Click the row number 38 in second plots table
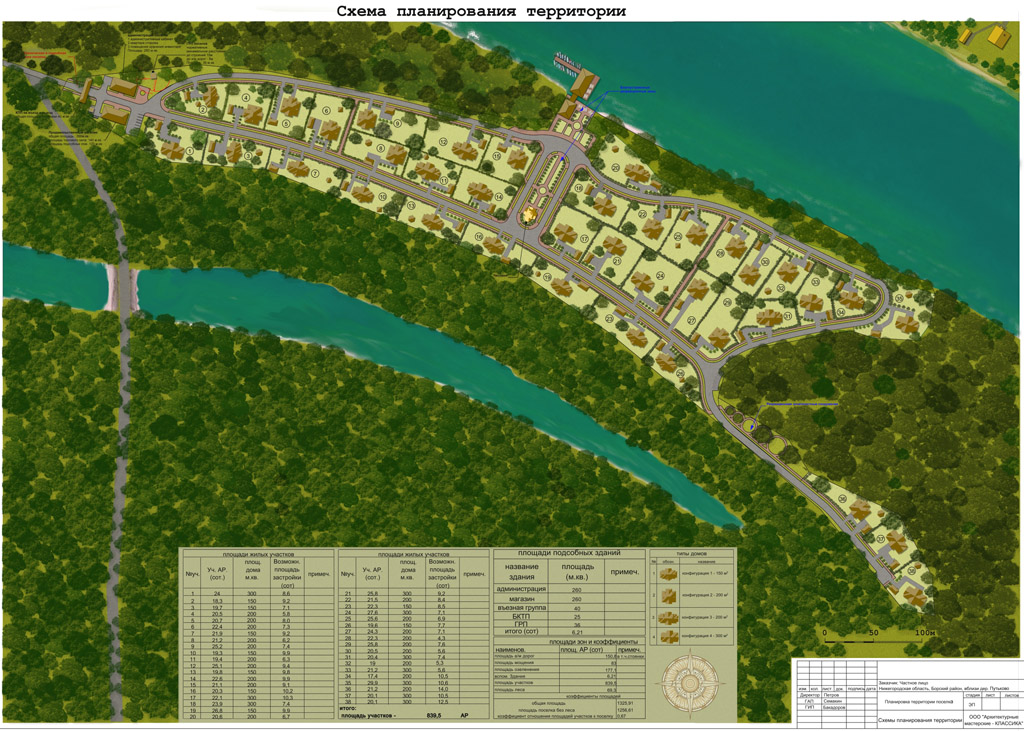The height and width of the screenshot is (731, 1024). tap(347, 702)
